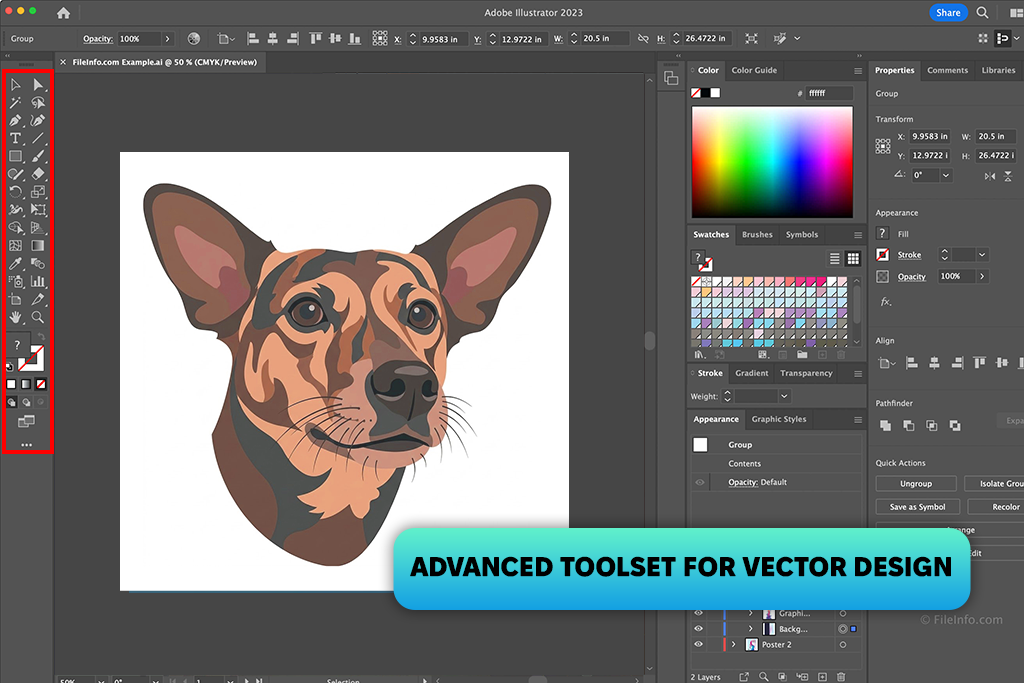Image resolution: width=1024 pixels, height=683 pixels.
Task: Click the Recolor button
Action: pyautogui.click(x=998, y=507)
